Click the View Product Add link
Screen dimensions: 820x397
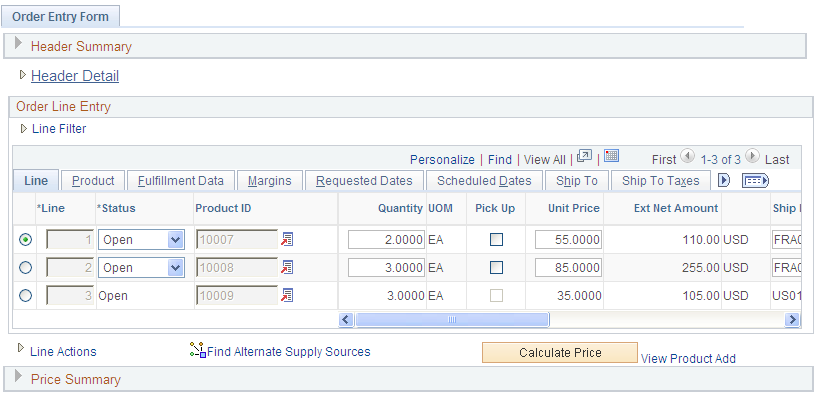688,358
